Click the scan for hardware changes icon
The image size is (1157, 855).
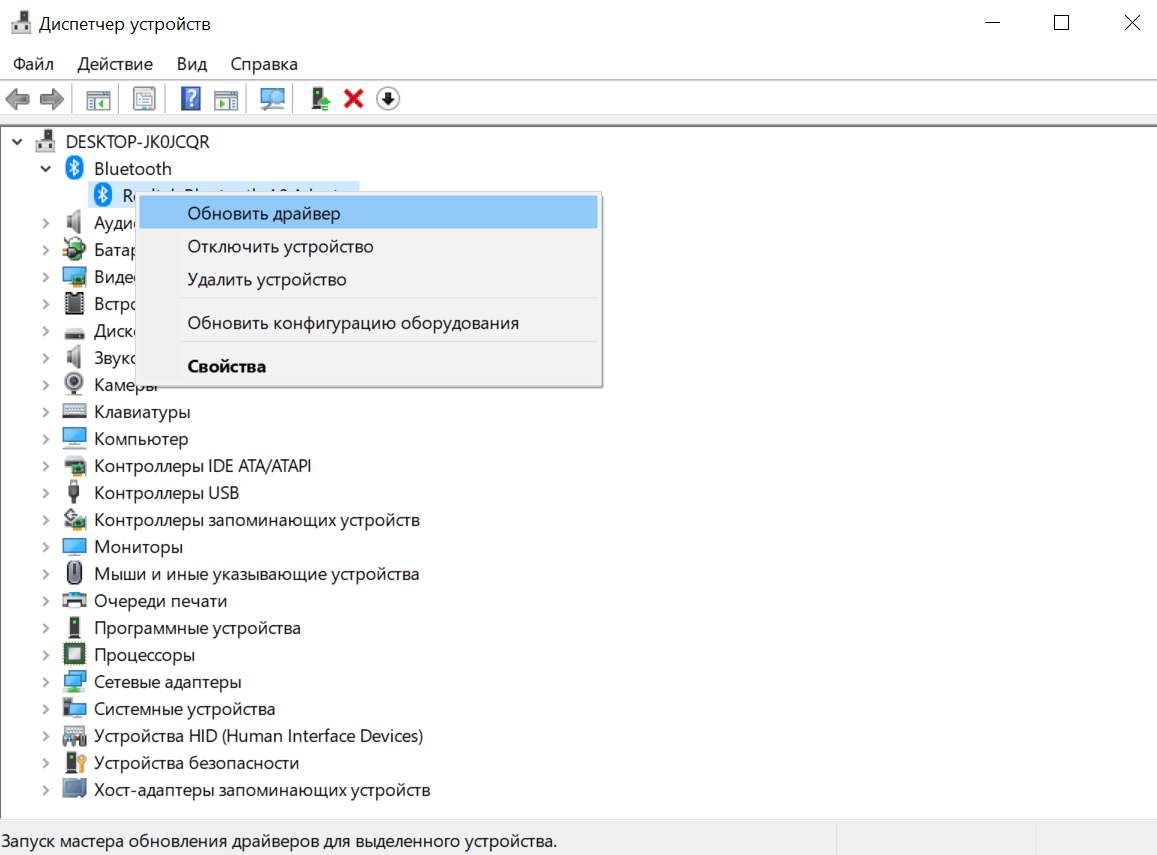point(272,99)
